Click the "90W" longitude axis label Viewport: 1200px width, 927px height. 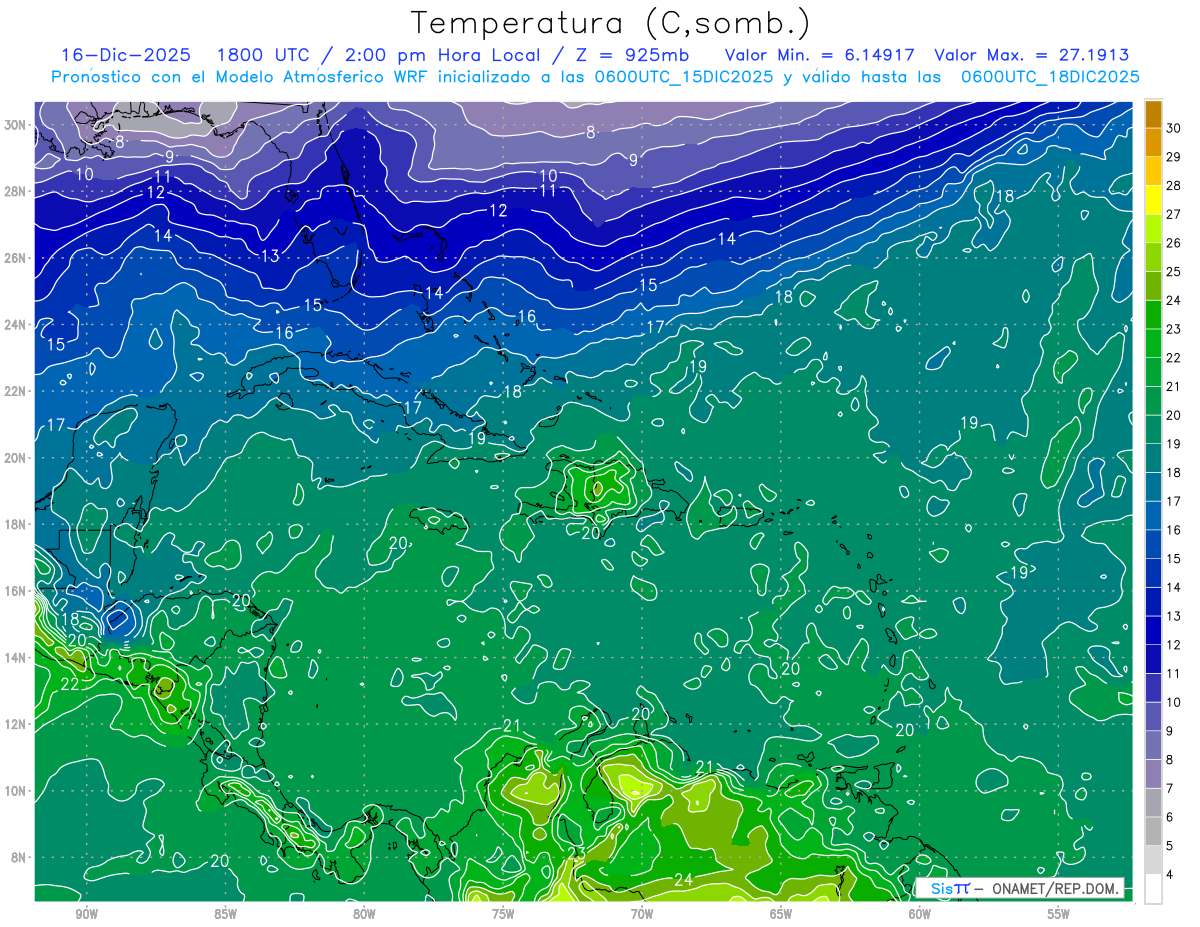(x=86, y=914)
